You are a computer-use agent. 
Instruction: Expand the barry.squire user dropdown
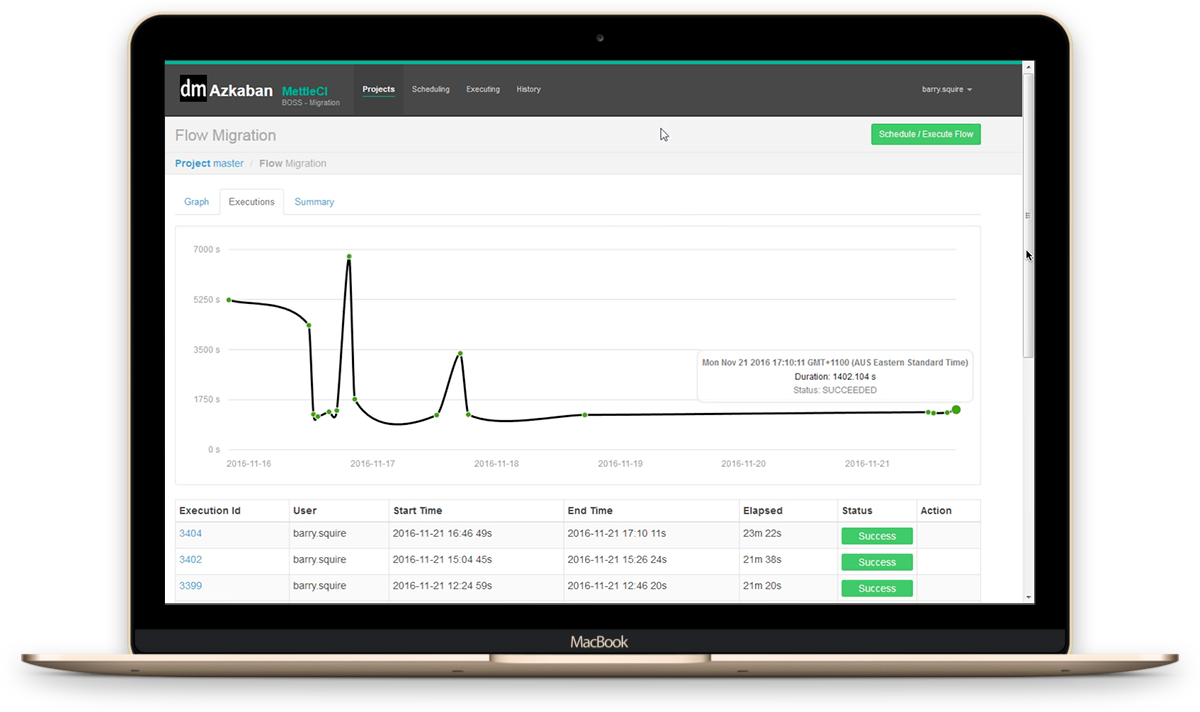[946, 89]
